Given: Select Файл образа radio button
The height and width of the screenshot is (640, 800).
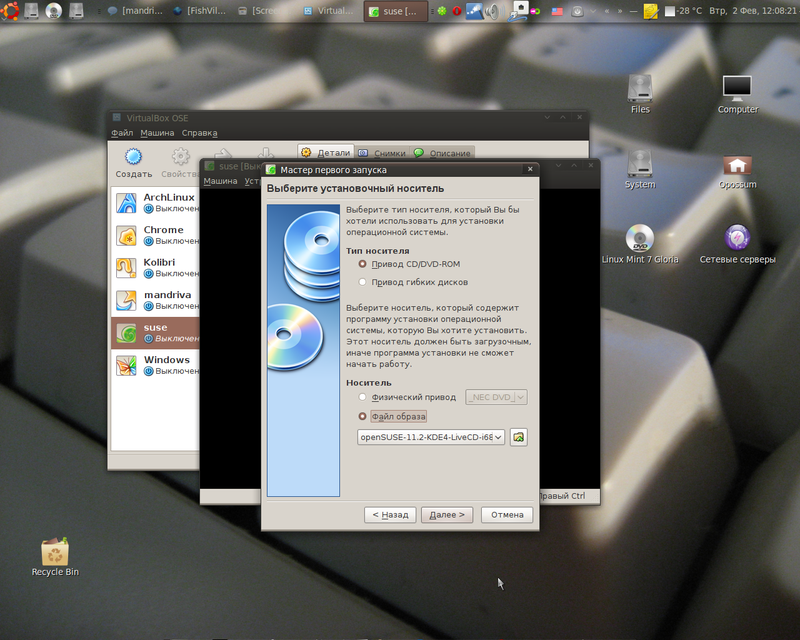Looking at the screenshot, I should click(x=363, y=416).
